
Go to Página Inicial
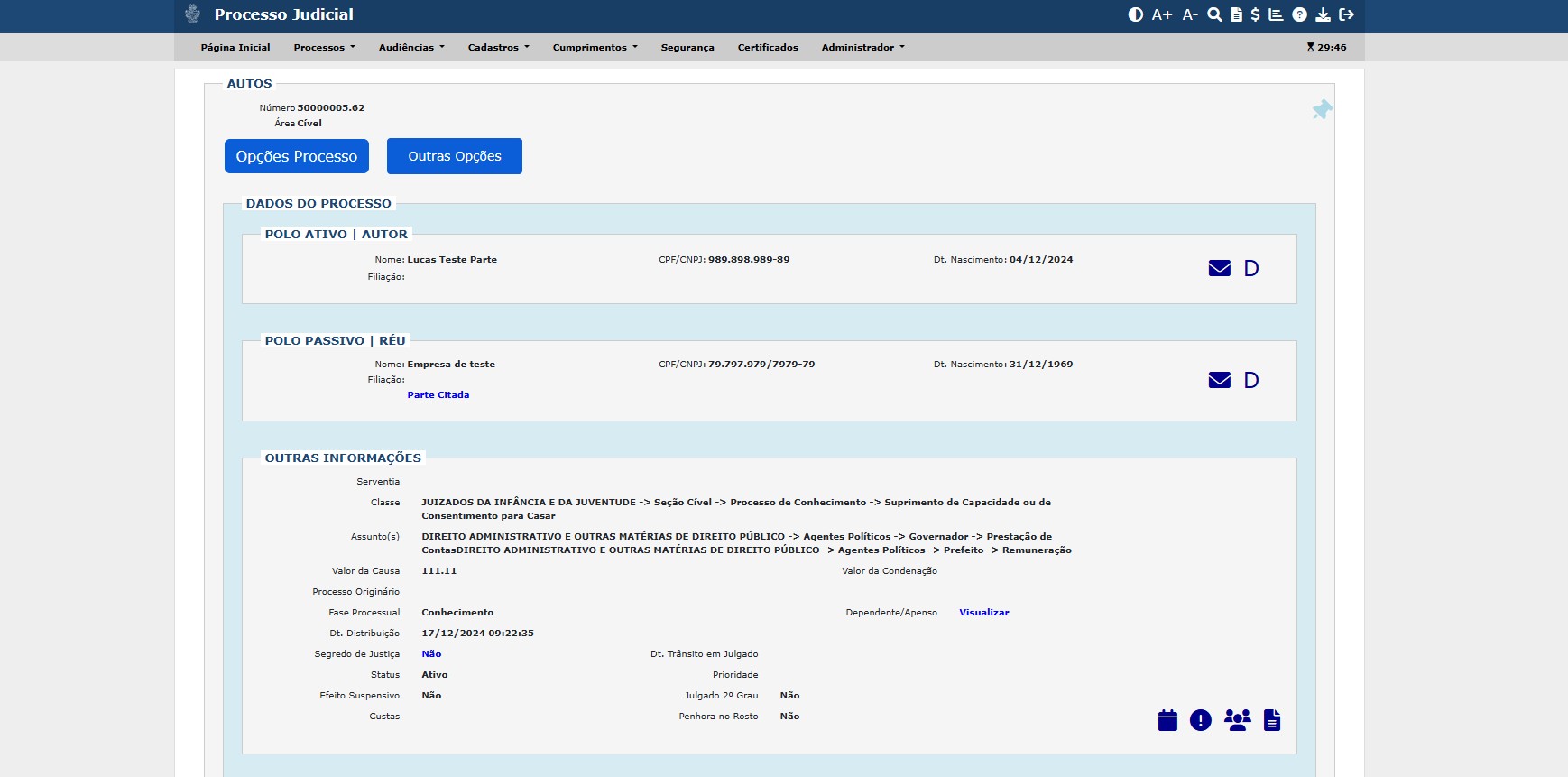point(235,47)
